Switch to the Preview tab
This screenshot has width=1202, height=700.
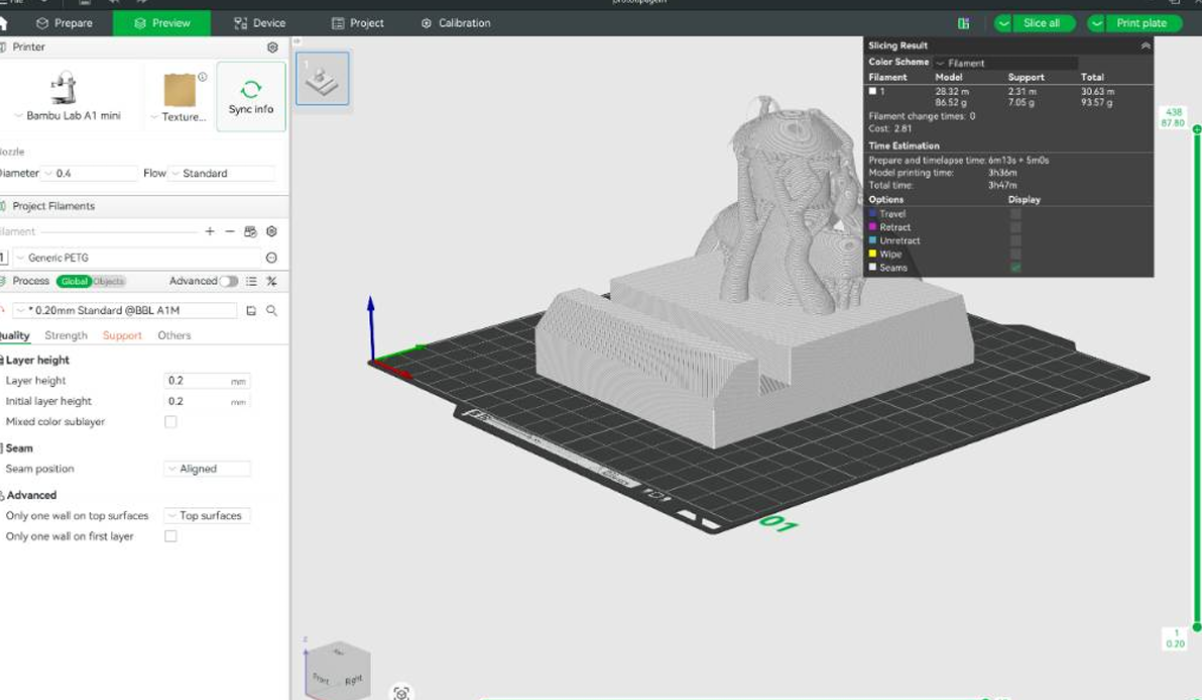coord(162,23)
